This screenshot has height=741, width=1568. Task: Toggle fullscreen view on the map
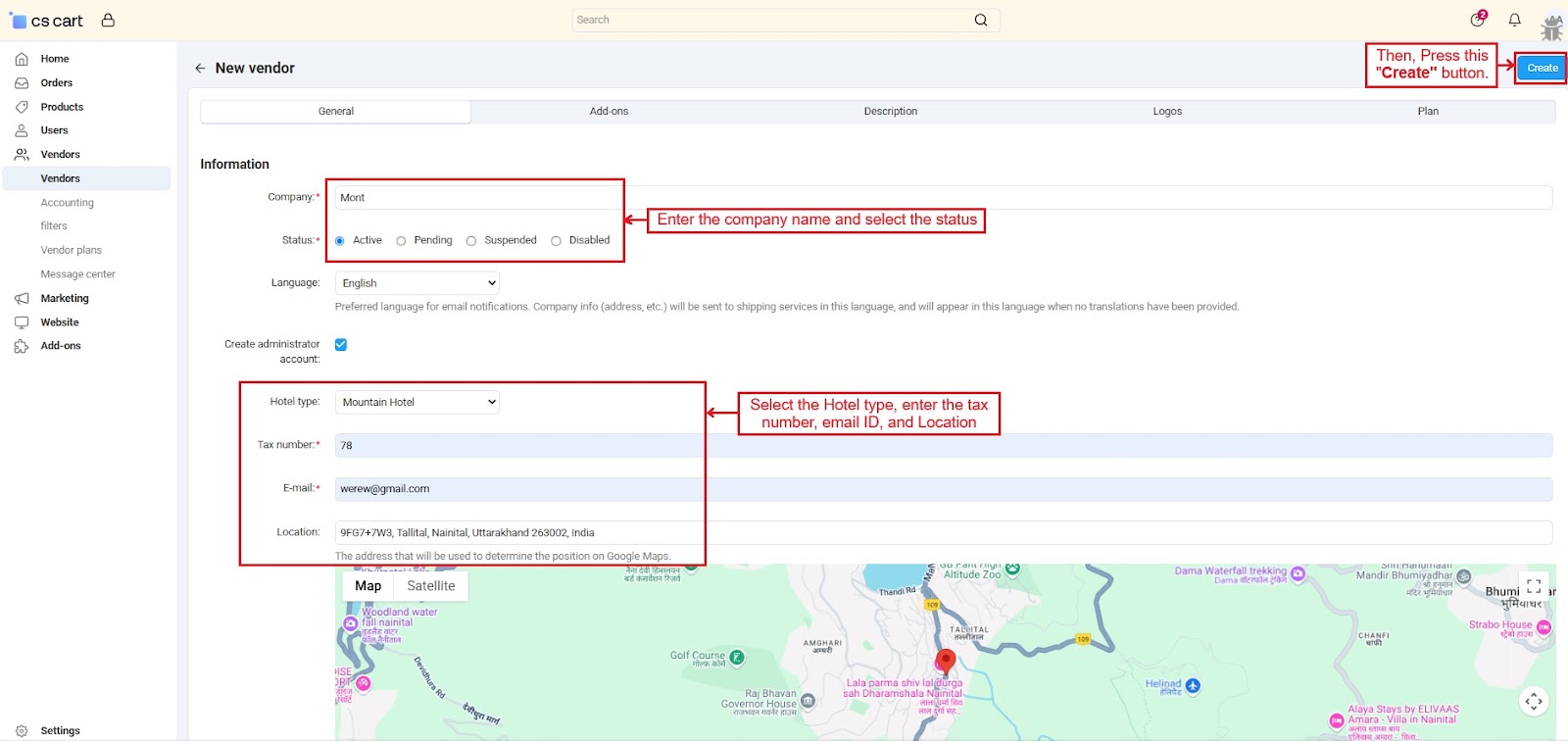(x=1534, y=586)
